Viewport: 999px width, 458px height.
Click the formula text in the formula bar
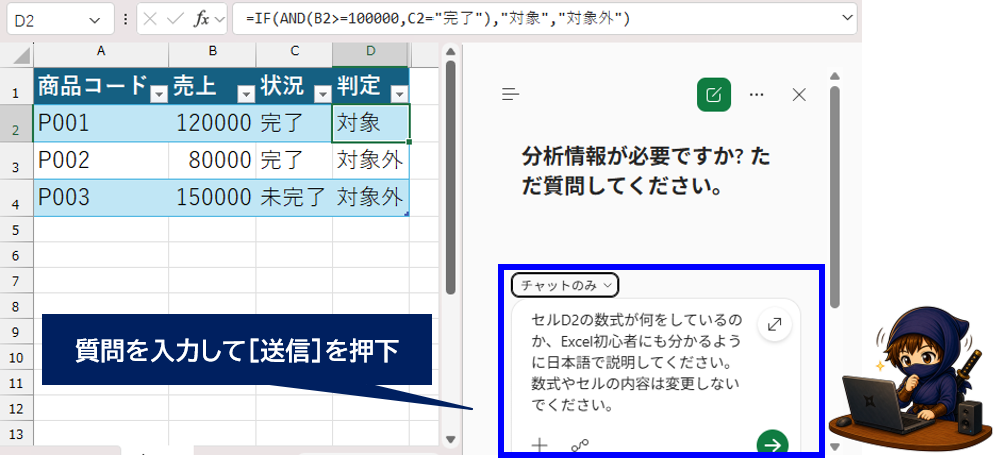(x=440, y=19)
